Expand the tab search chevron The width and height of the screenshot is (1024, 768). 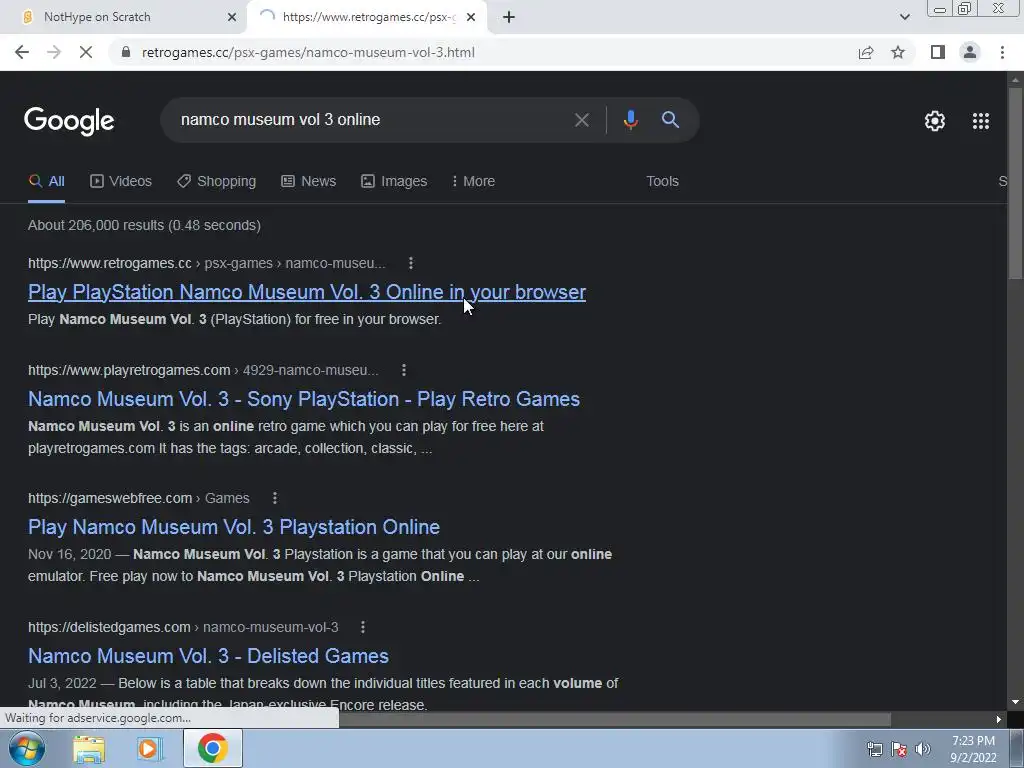[x=904, y=17]
